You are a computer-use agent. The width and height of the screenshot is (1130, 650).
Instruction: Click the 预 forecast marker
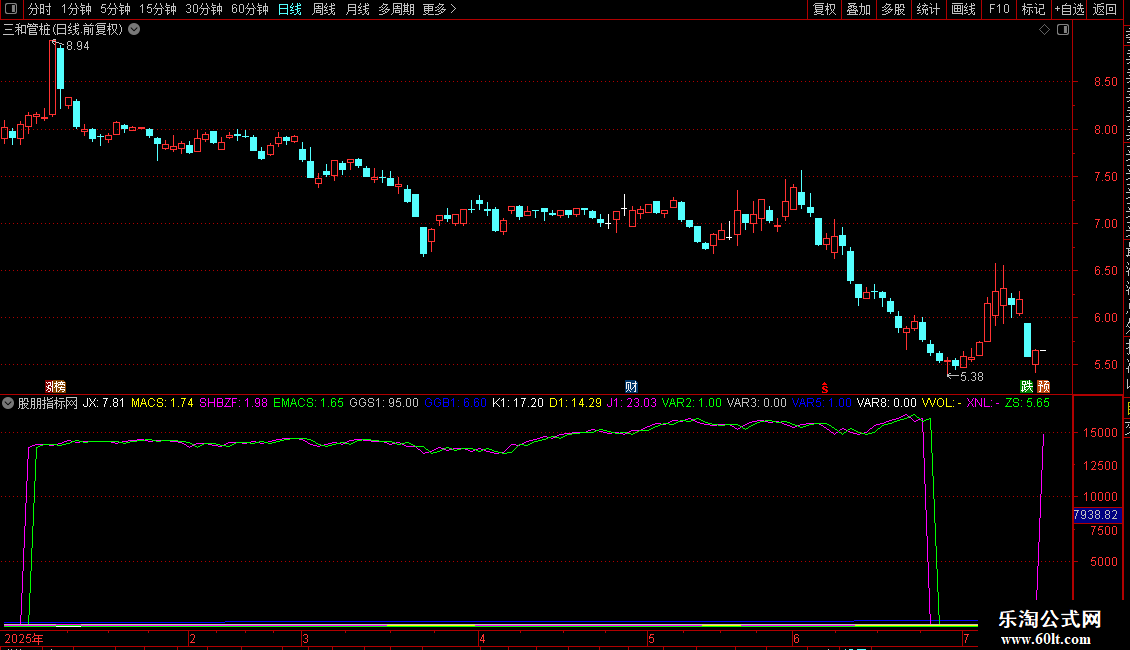(1044, 386)
